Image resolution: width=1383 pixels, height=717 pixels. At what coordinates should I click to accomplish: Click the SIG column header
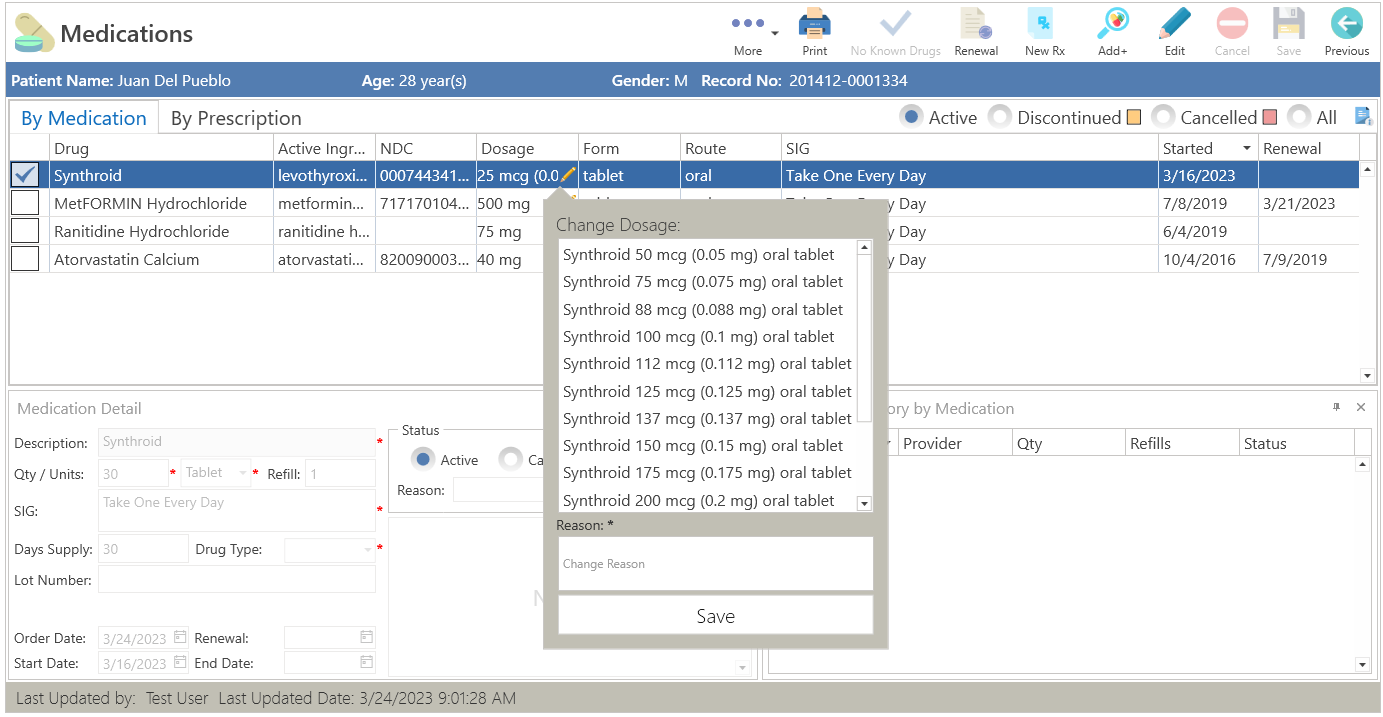click(970, 148)
